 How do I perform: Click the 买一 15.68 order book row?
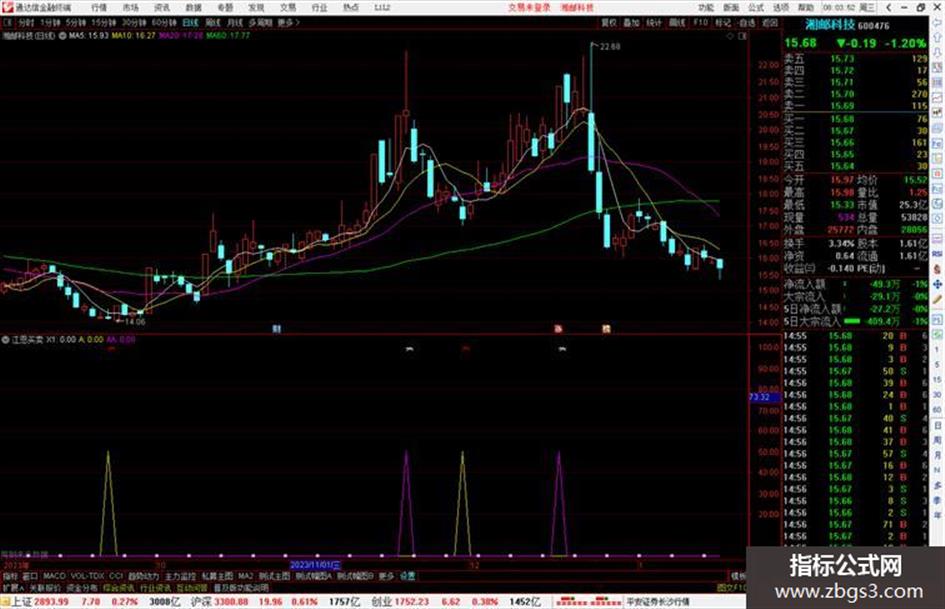(856, 119)
